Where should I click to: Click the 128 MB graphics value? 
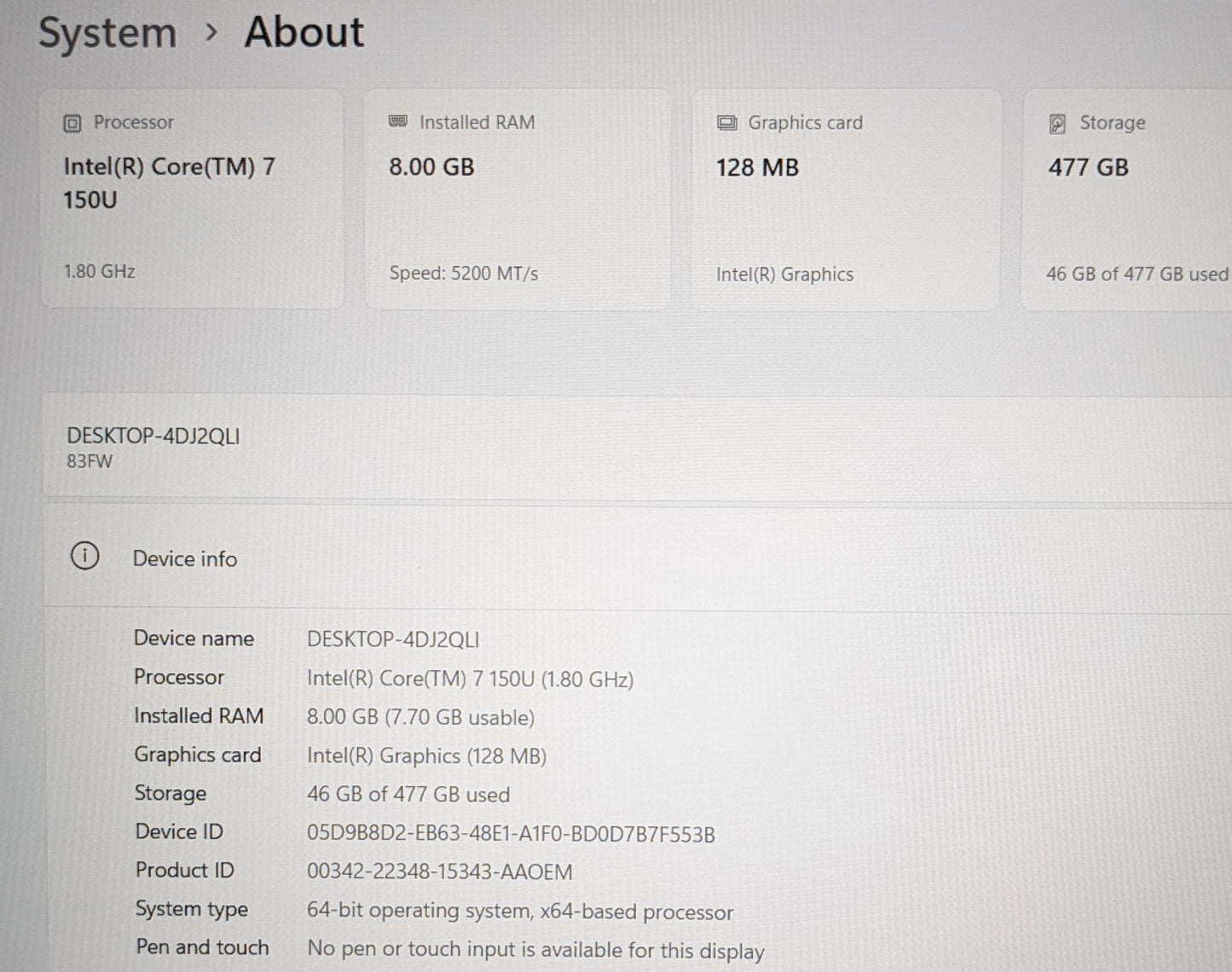pyautogui.click(x=757, y=167)
